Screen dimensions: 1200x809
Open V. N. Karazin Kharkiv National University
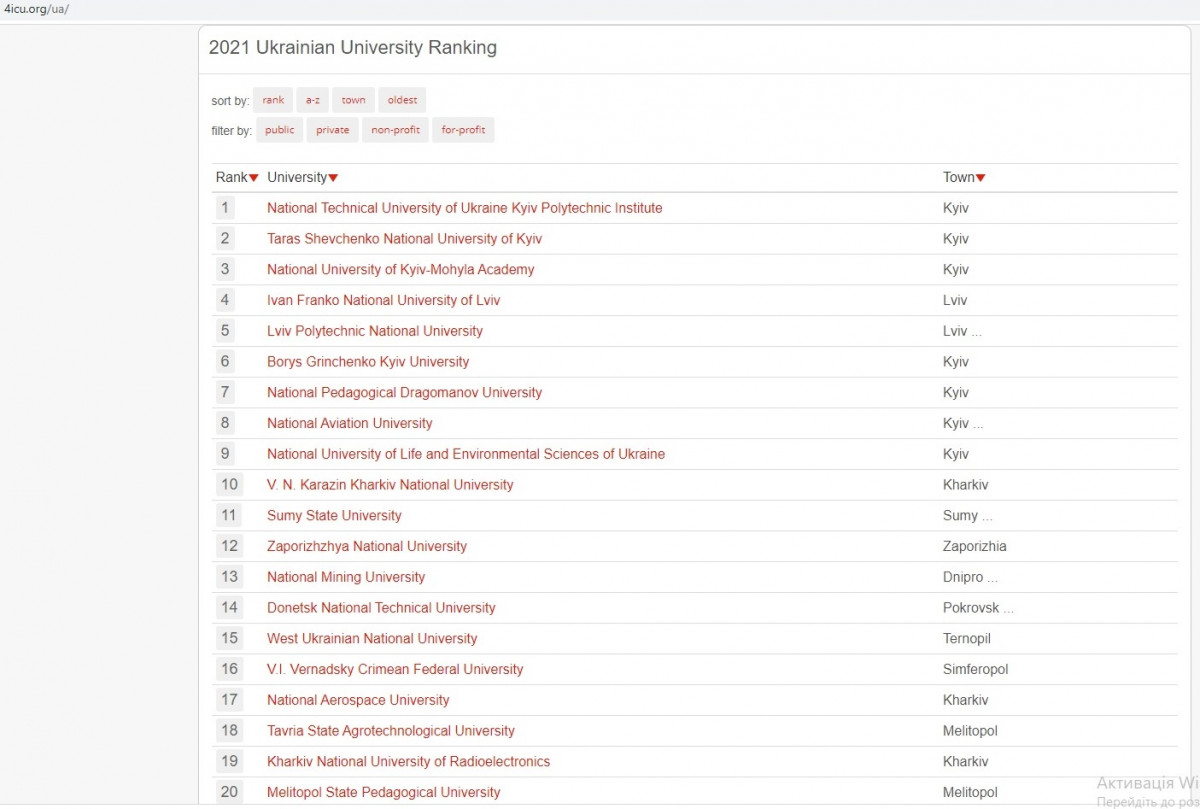coord(390,485)
